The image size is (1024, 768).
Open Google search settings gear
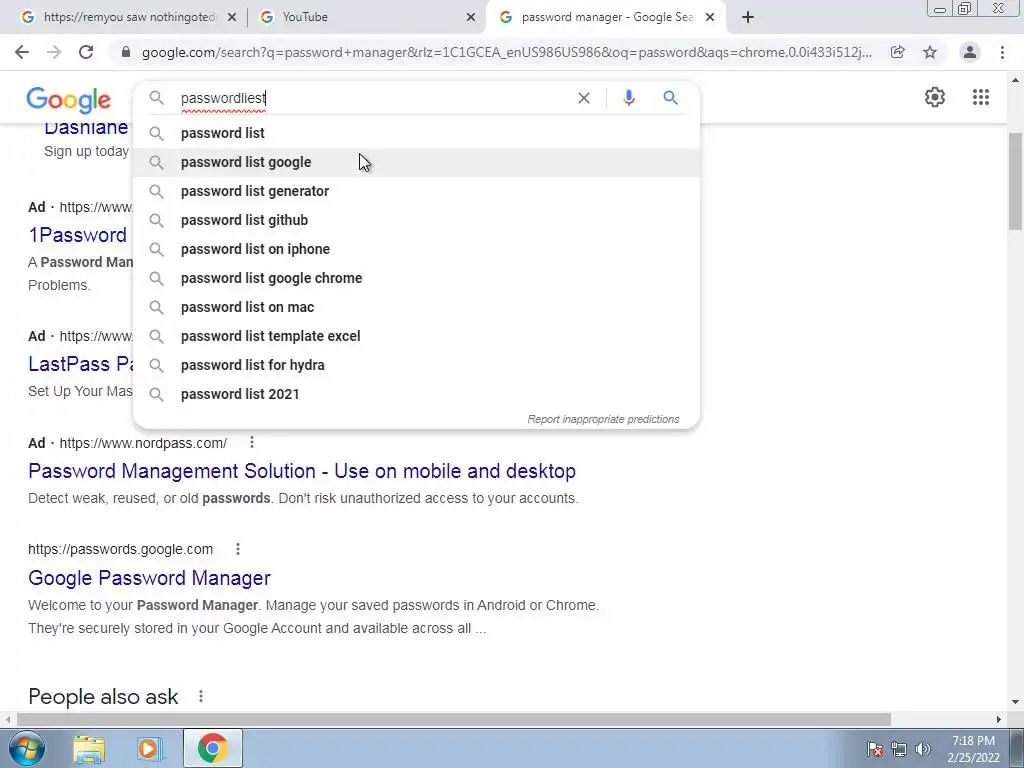tap(935, 97)
